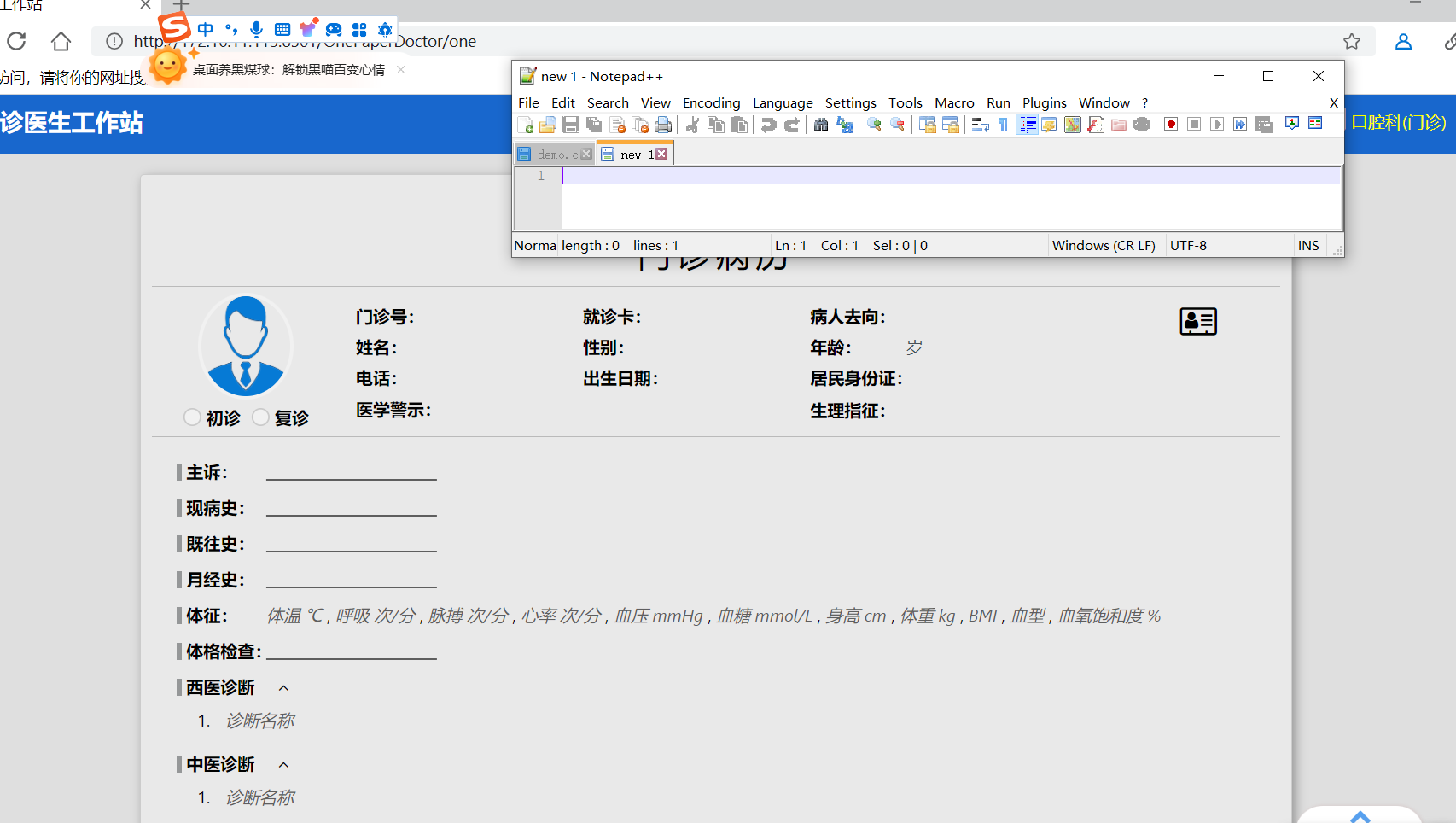The width and height of the screenshot is (1456, 823).
Task: Select the 初诊 radio button
Action: coord(192,417)
